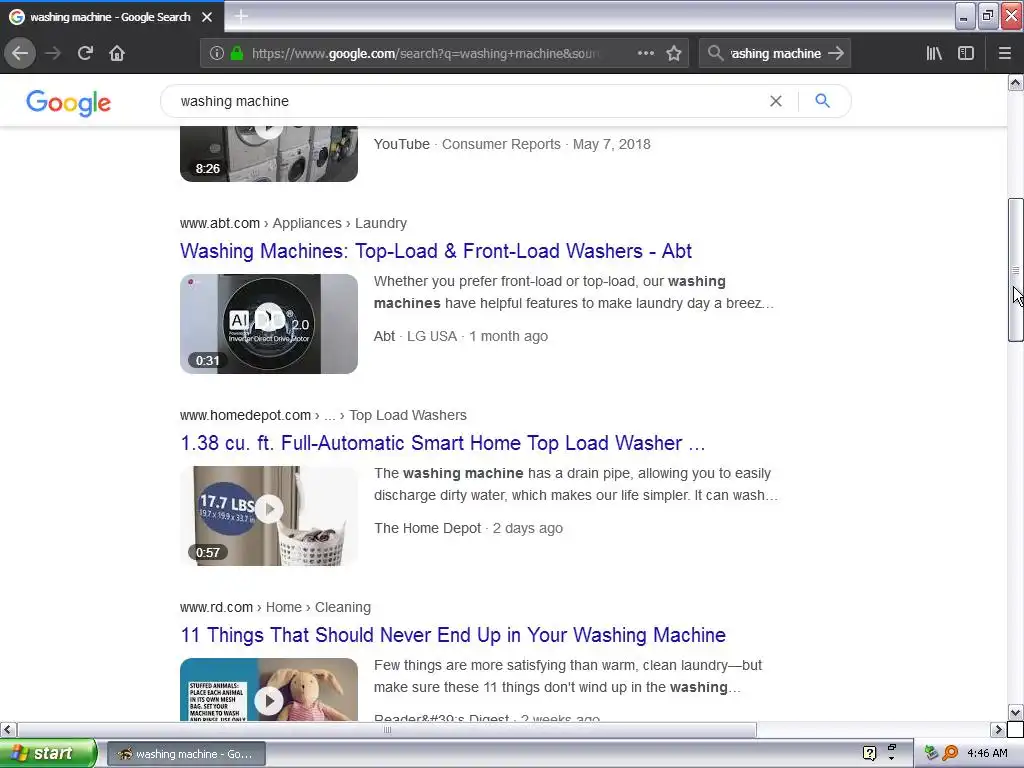Click the 'Consumer Reports' source text
Screen dimensions: 1024x768
[x=501, y=144]
